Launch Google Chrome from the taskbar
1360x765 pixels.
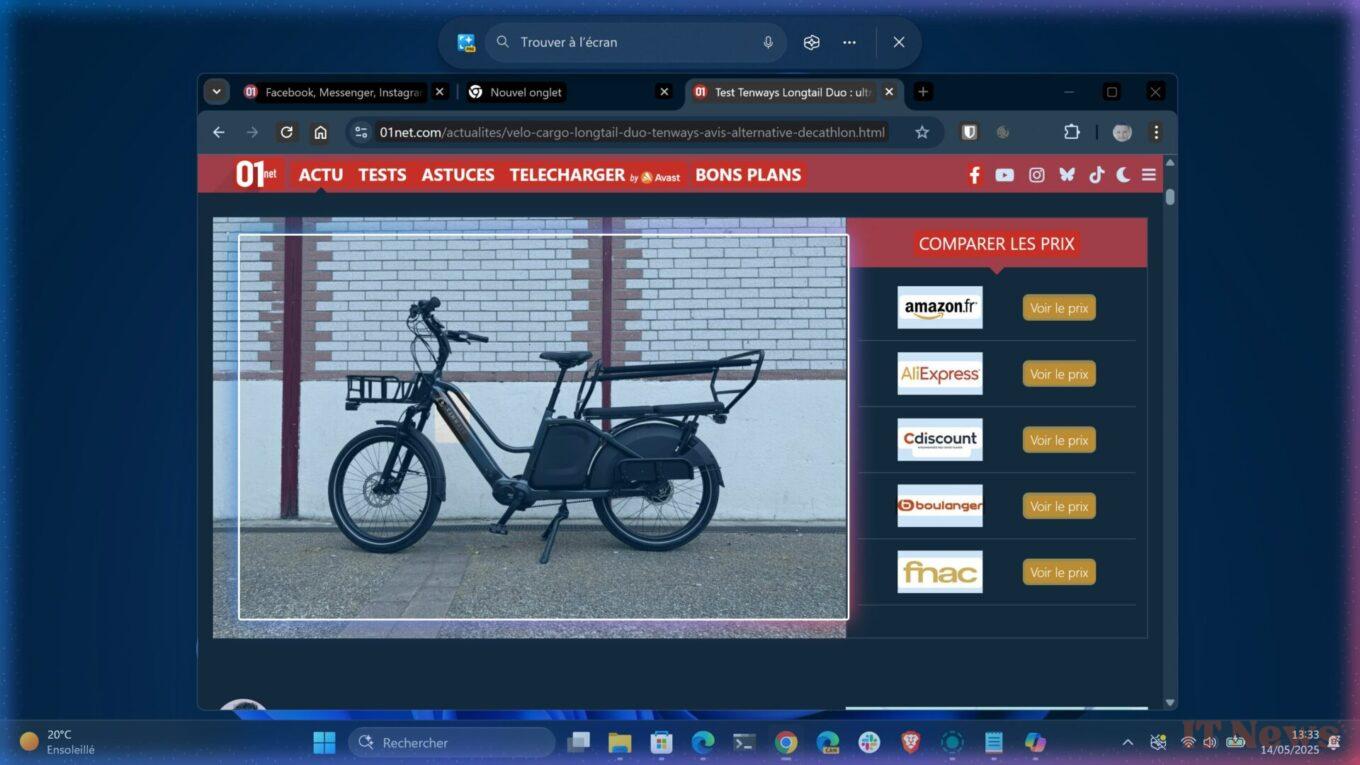786,742
